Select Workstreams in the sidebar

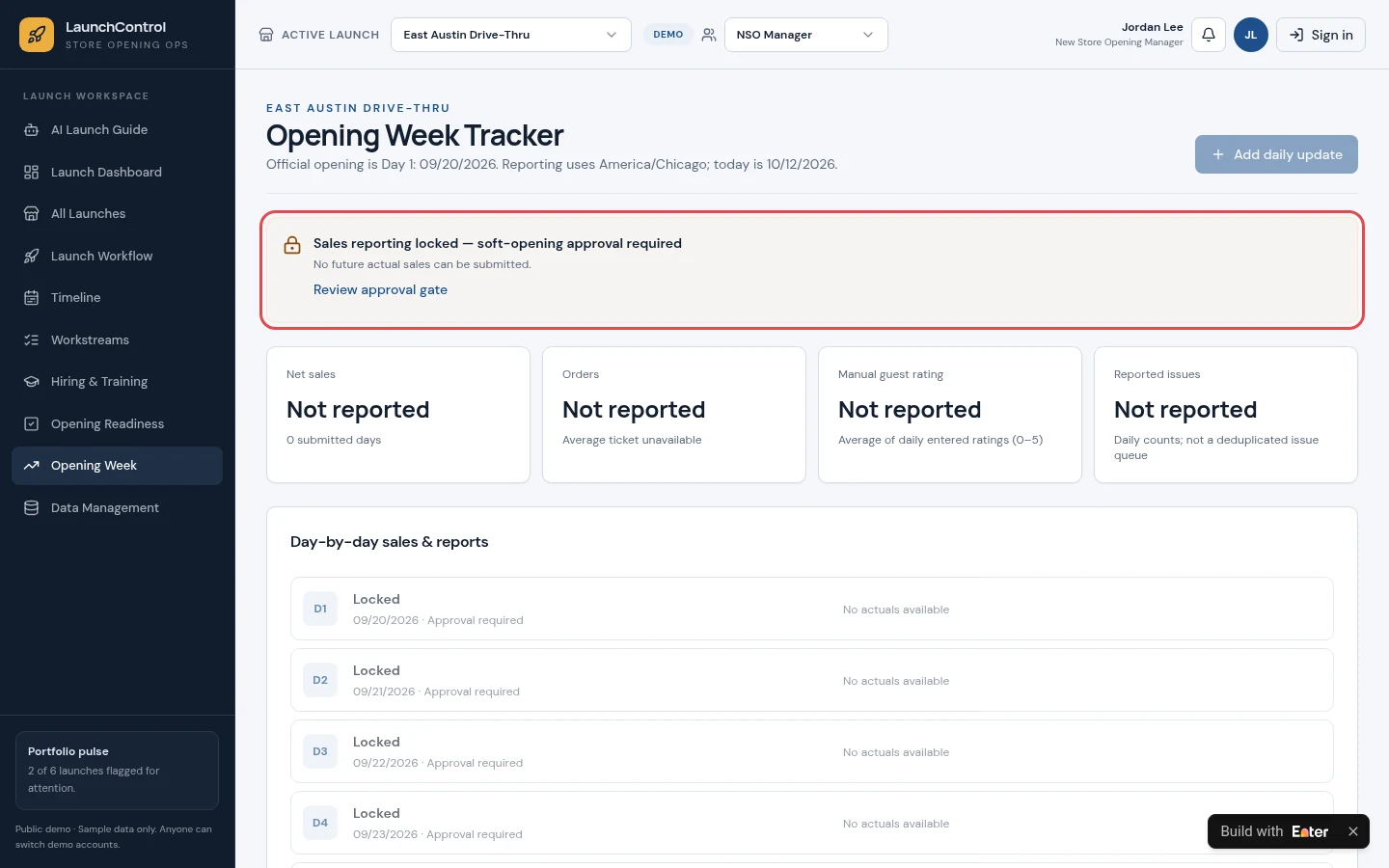coord(117,339)
